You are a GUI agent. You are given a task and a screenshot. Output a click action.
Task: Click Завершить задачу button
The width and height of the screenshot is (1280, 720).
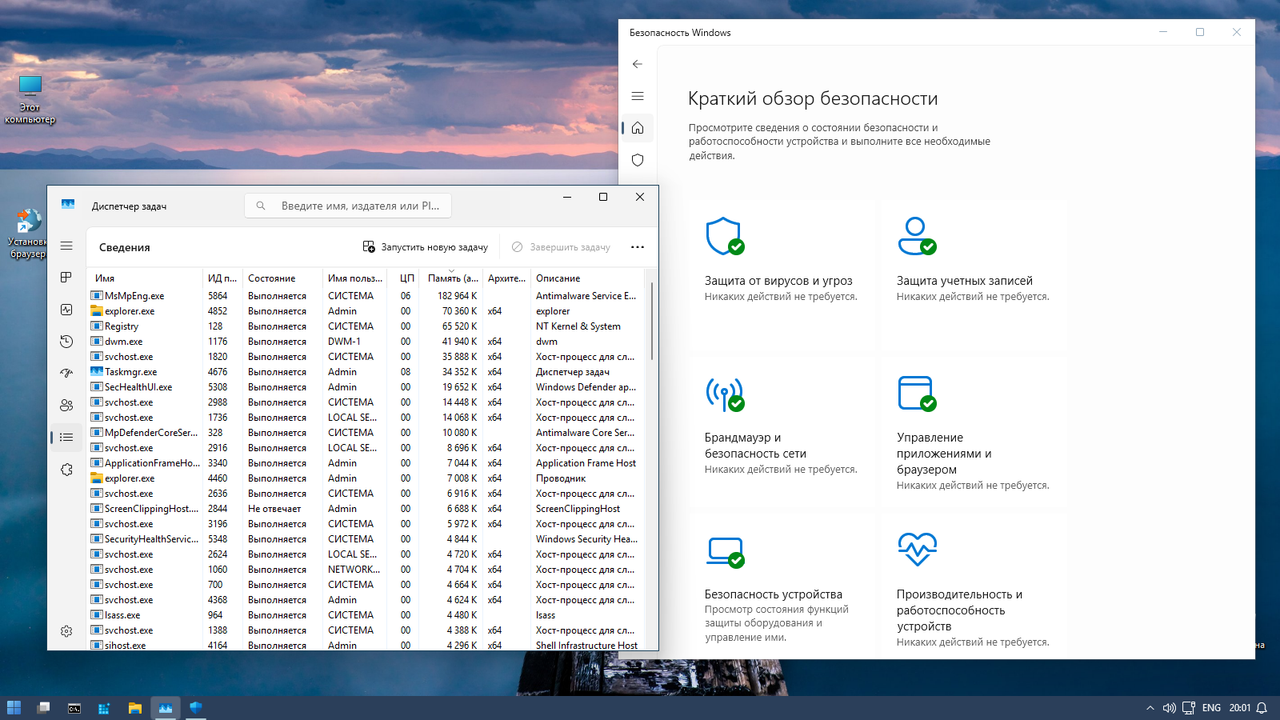(561, 247)
